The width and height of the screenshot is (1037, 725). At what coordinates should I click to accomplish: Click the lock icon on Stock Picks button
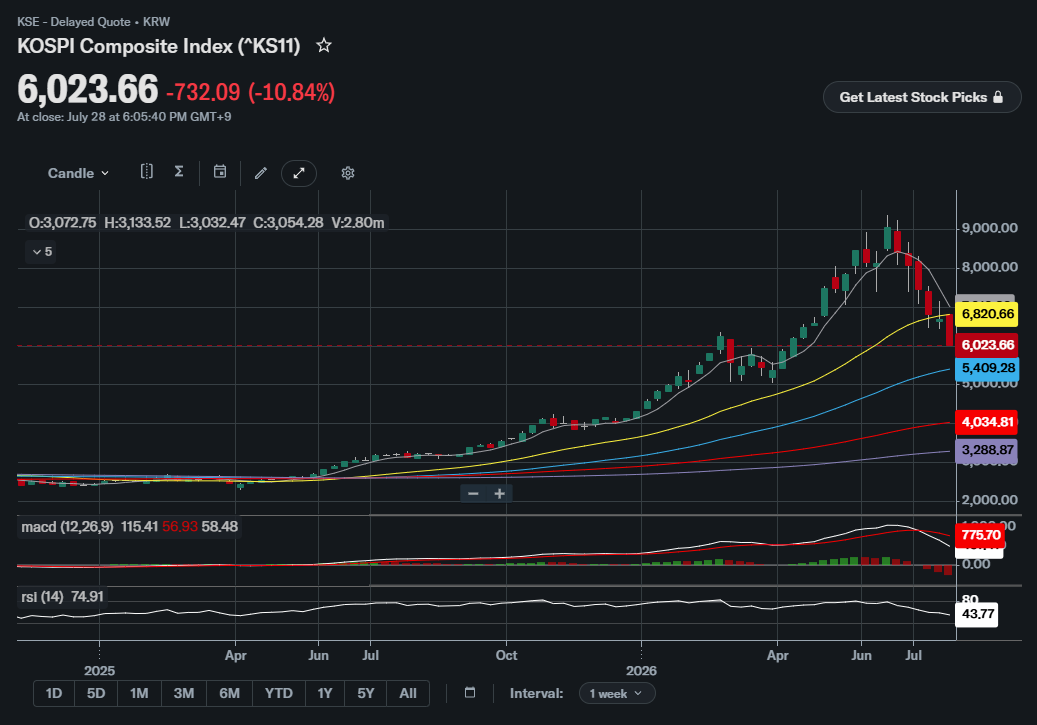(998, 97)
